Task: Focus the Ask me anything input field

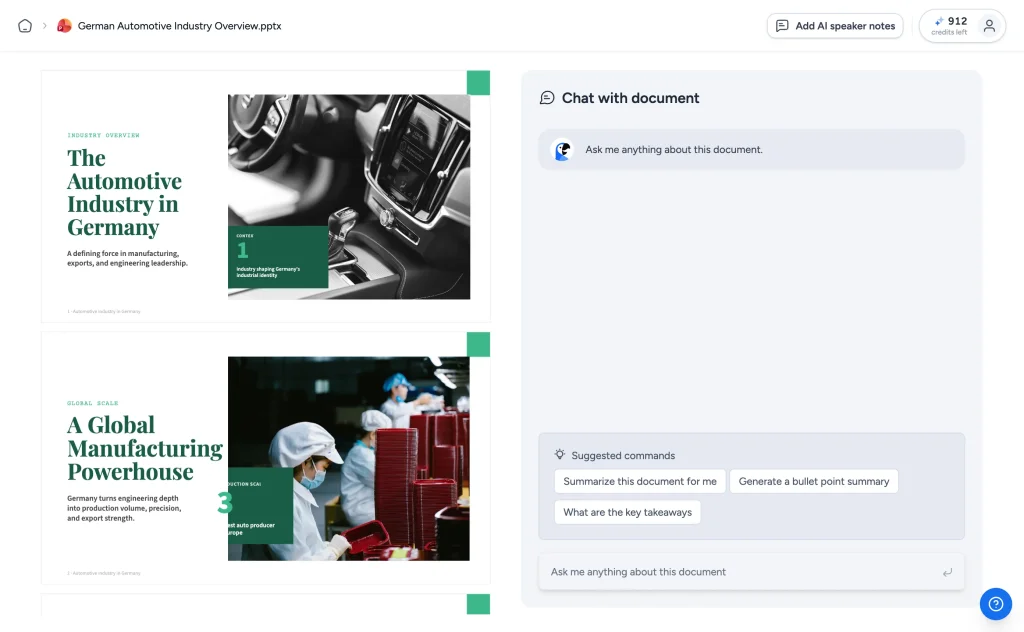Action: (x=751, y=572)
